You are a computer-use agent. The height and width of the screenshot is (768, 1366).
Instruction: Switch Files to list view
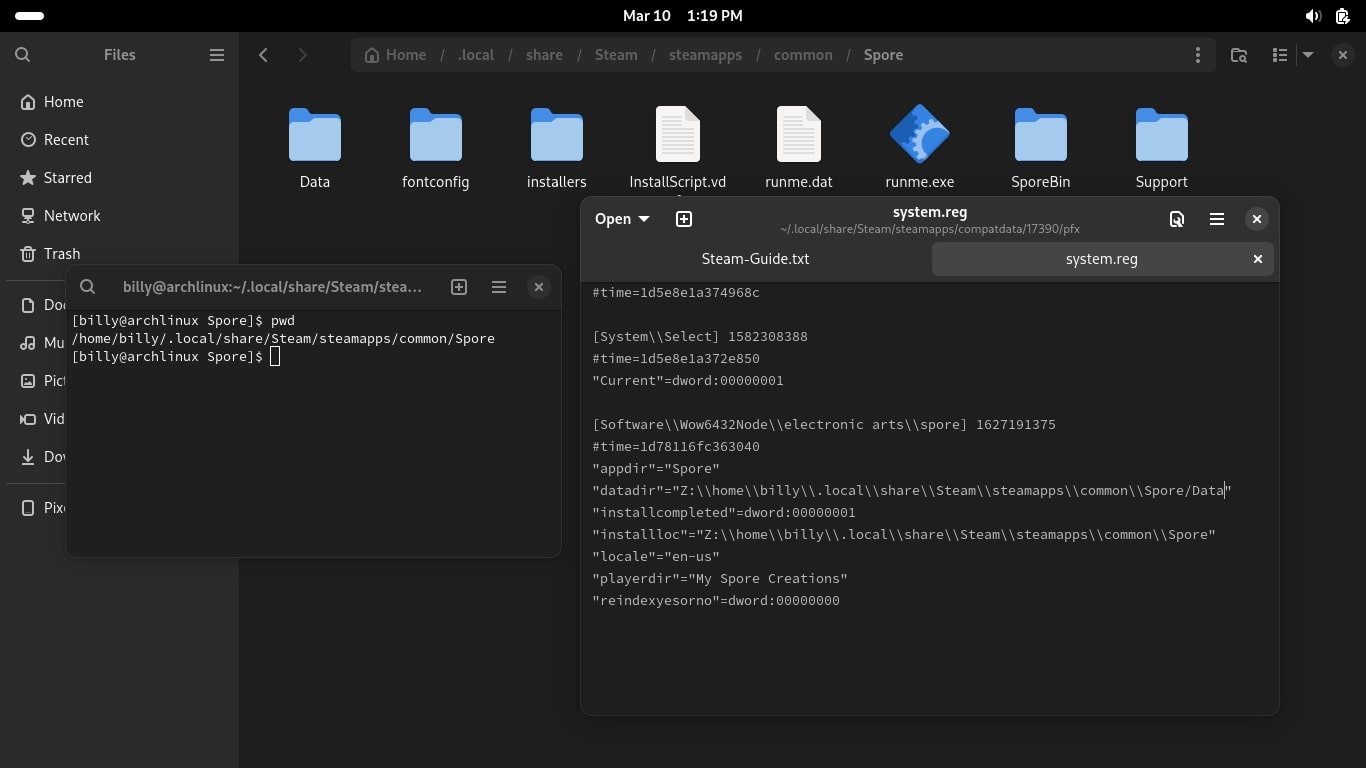pyautogui.click(x=1279, y=55)
